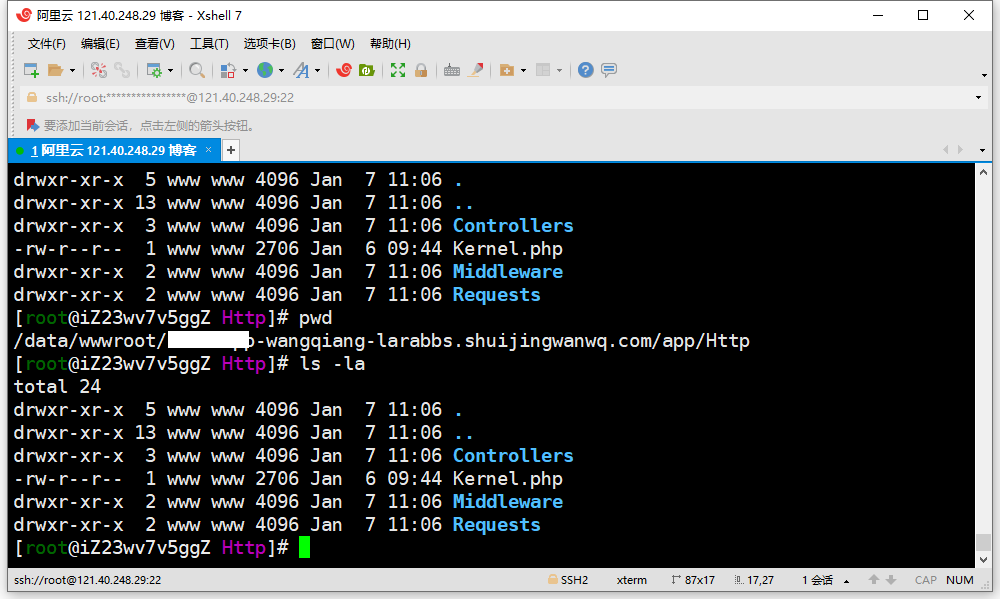Expand the globe encoding dropdown arrow
Image resolution: width=1000 pixels, height=599 pixels.
pos(282,71)
